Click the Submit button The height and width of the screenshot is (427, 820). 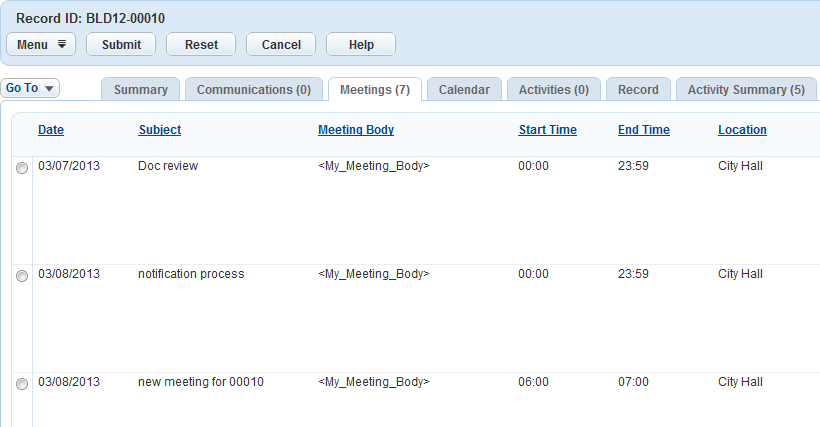[121, 45]
